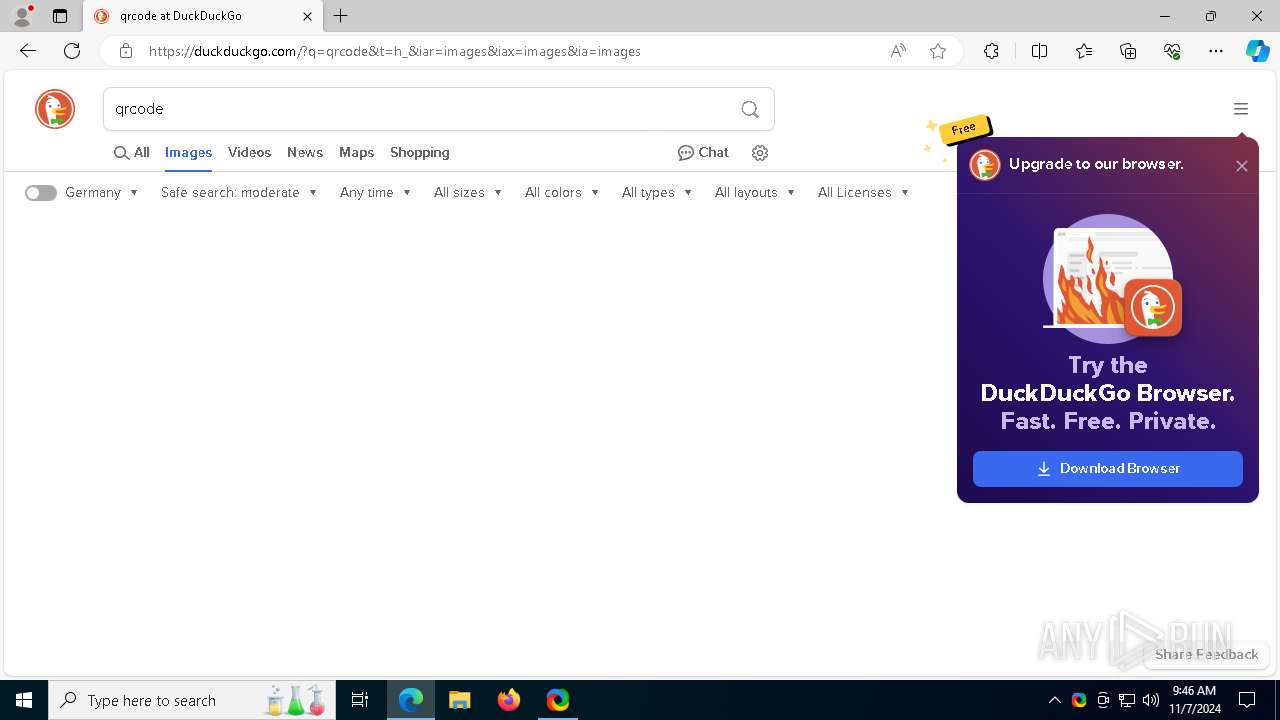Viewport: 1280px width, 720px height.
Task: Open Windows Start menu
Action: click(x=24, y=700)
